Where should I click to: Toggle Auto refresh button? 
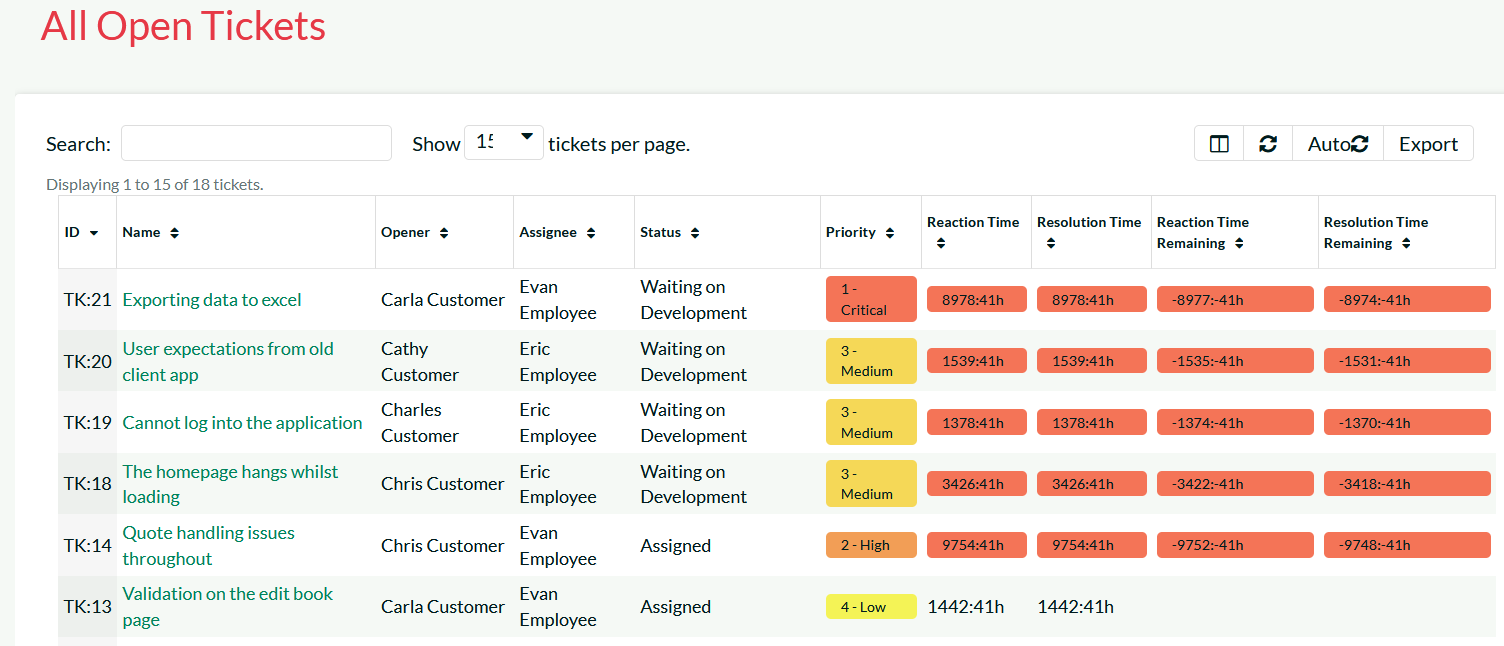tap(1338, 144)
